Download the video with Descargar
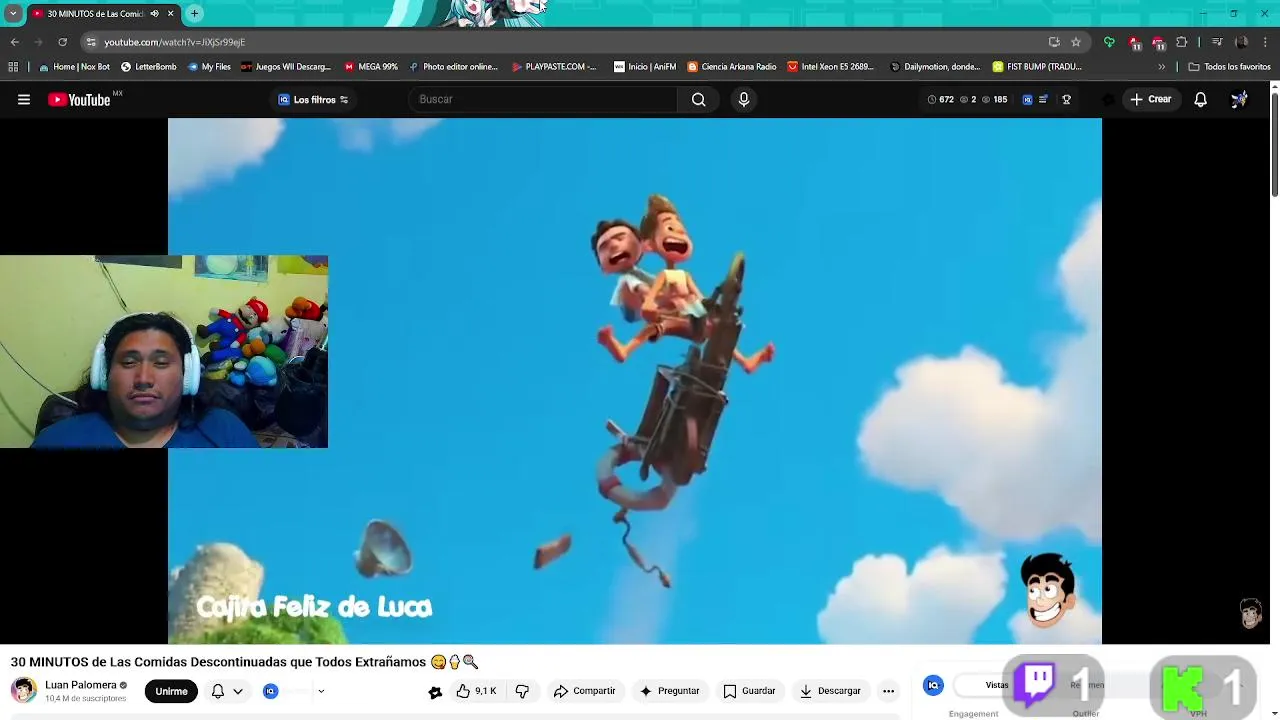 pos(830,691)
